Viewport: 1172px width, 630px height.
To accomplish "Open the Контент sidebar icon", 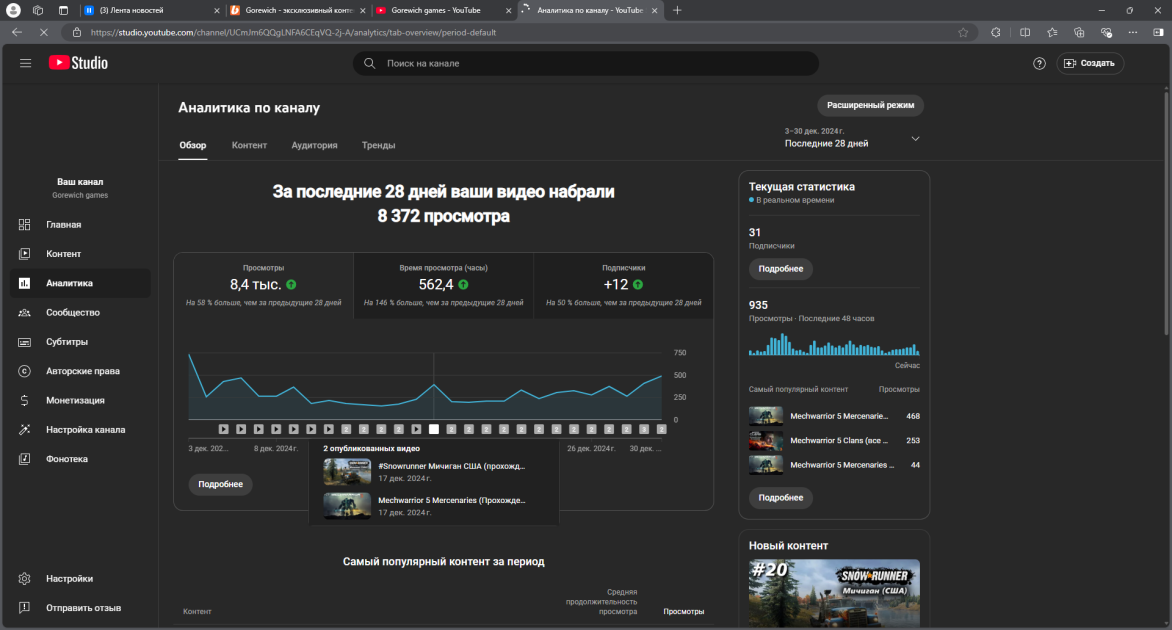I will click(25, 253).
